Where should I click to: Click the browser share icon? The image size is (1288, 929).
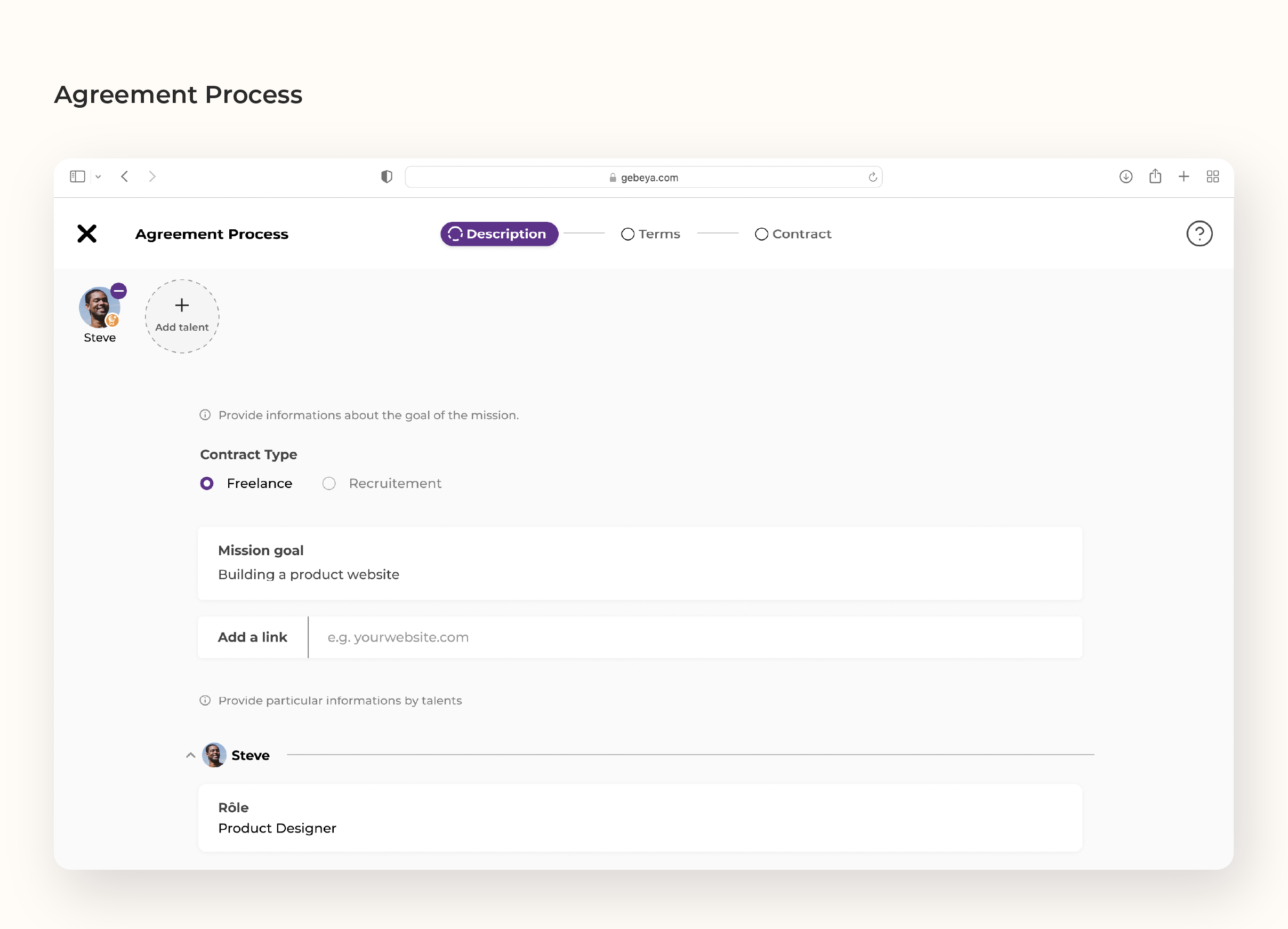pos(1155,176)
